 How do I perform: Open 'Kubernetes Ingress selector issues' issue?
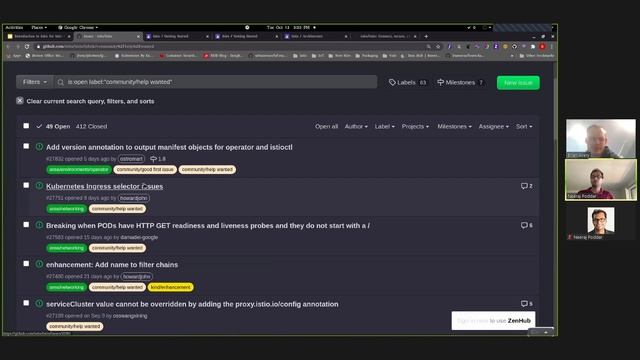click(104, 186)
